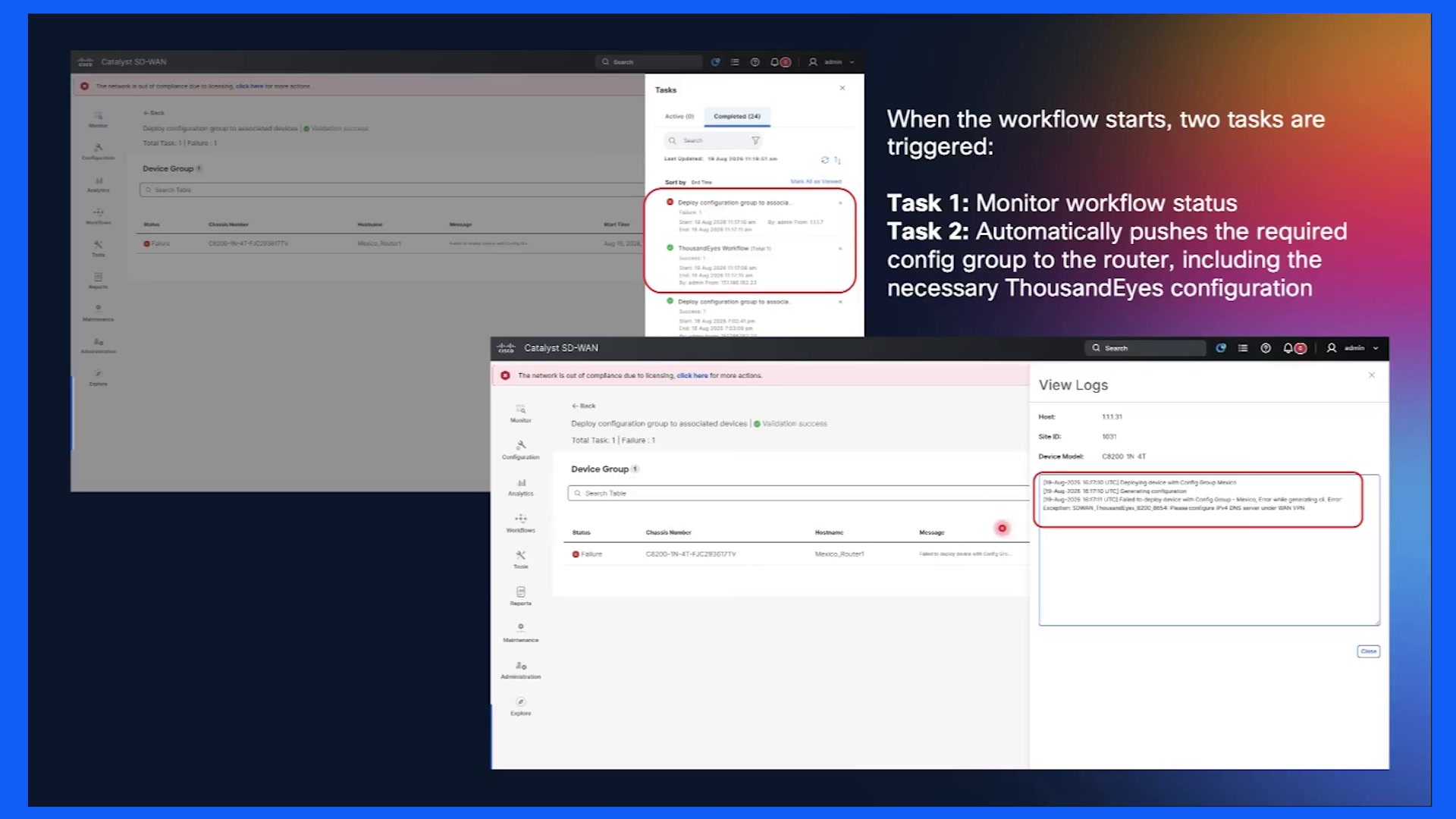Click the Search Table field in the View Logs window
The image size is (1456, 819).
point(799,493)
